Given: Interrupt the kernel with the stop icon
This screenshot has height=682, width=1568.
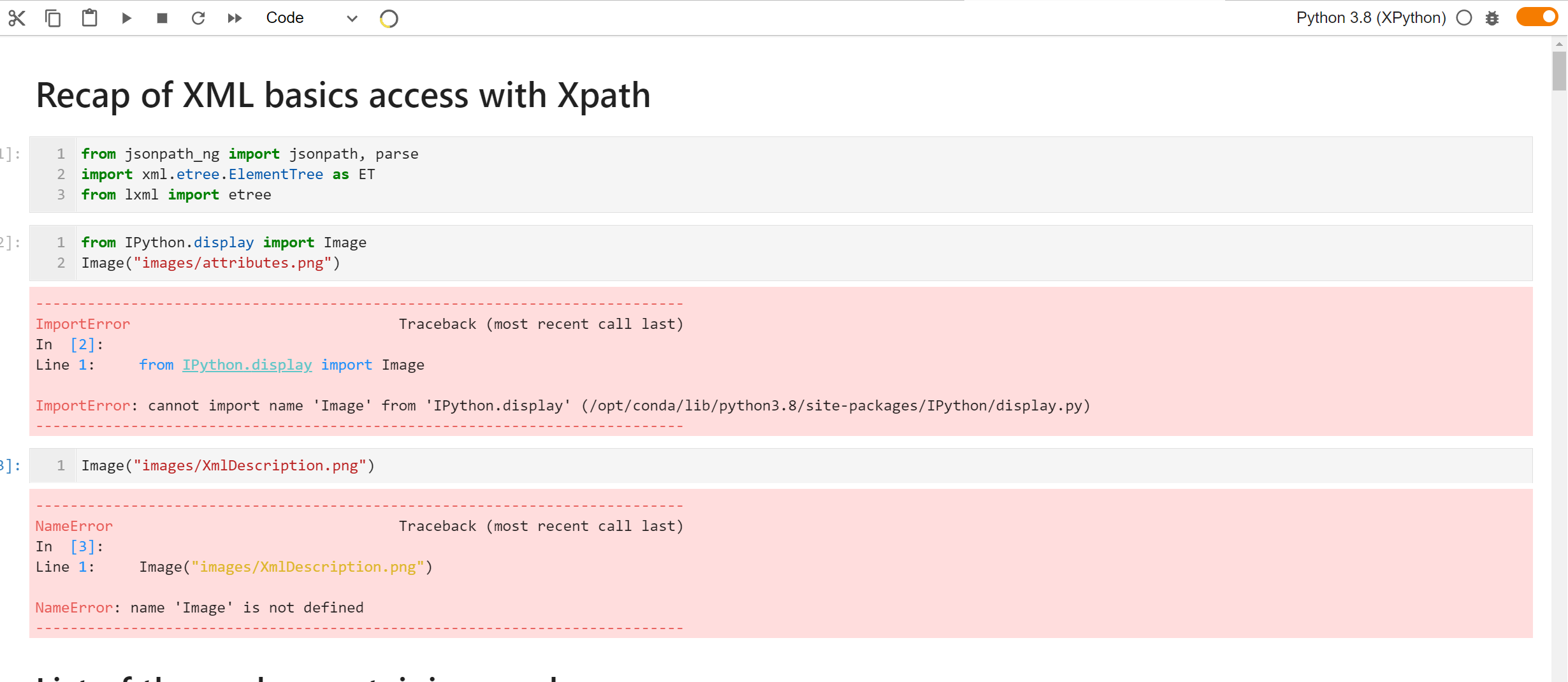Looking at the screenshot, I should (x=161, y=18).
